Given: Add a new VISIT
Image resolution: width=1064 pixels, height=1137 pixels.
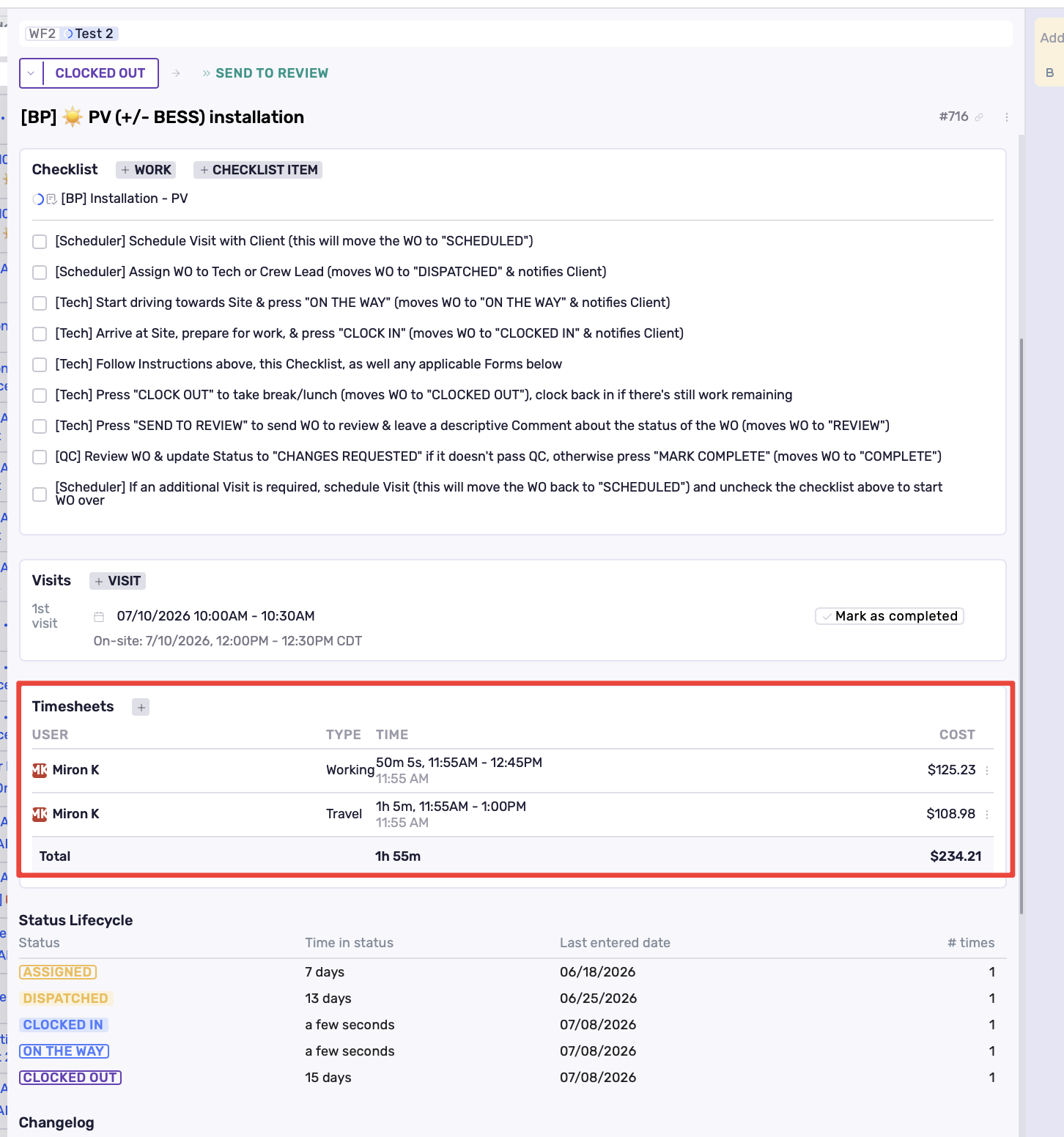Looking at the screenshot, I should point(117,581).
